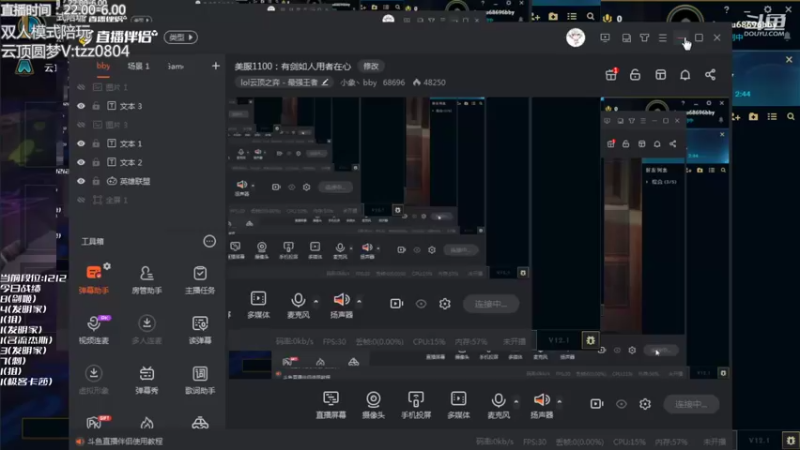
Task: Edit the lol云顶之弈 category selector
Action: [x=284, y=82]
